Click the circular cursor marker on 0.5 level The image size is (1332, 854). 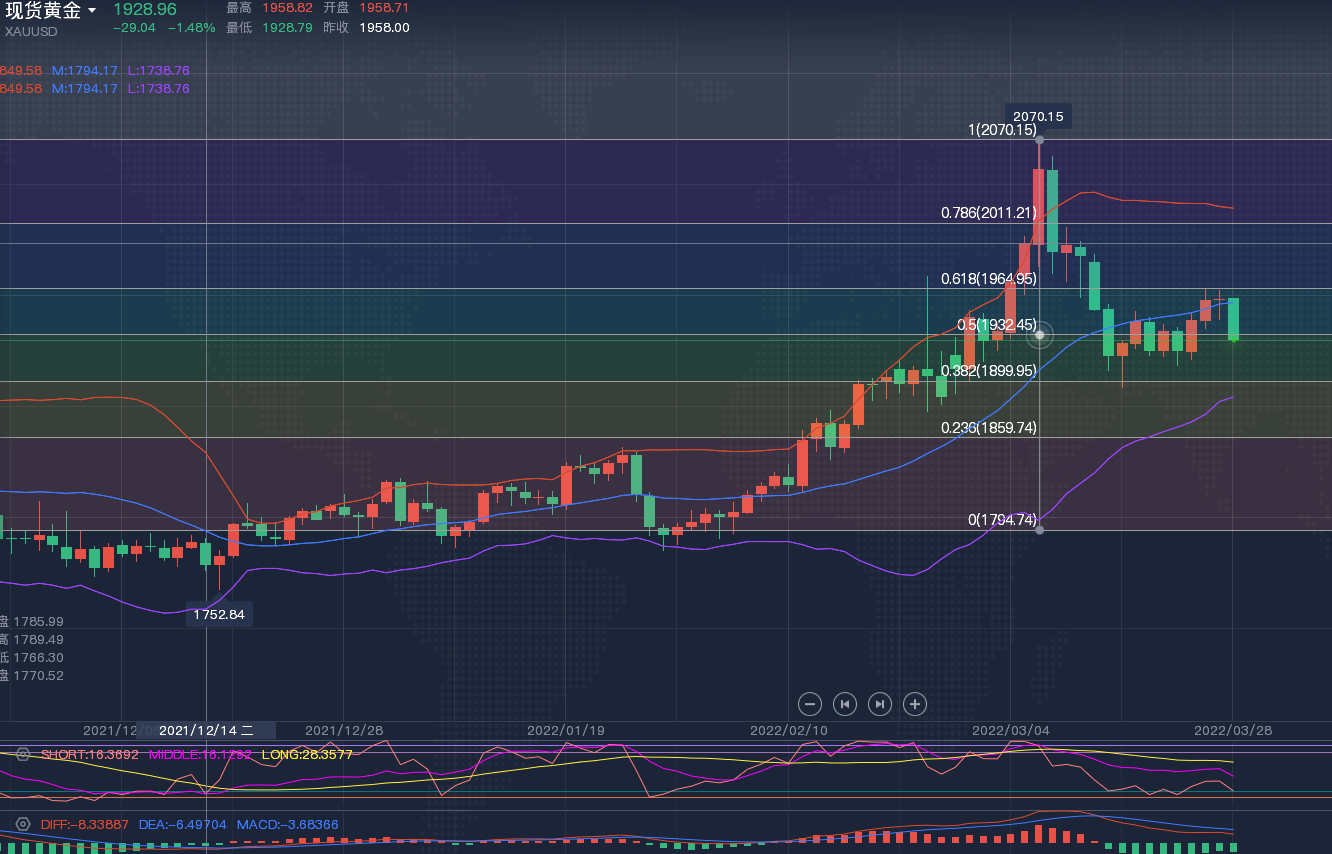click(1041, 335)
